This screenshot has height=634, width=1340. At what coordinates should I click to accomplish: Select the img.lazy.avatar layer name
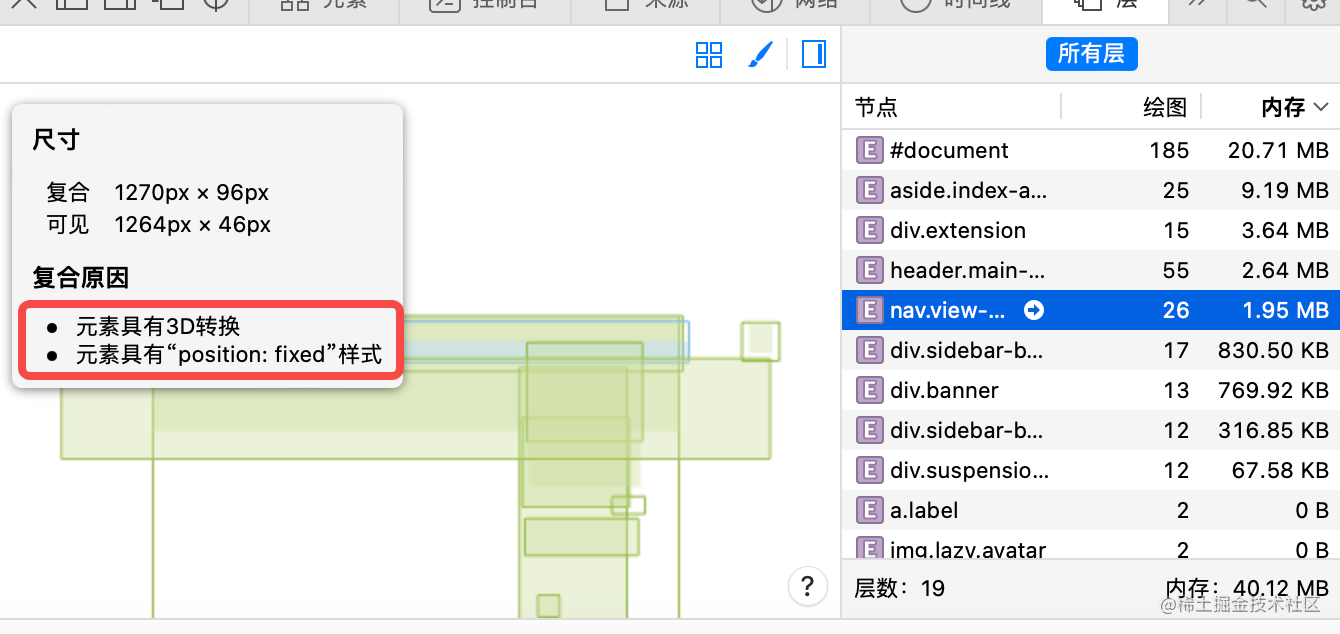coord(968,549)
